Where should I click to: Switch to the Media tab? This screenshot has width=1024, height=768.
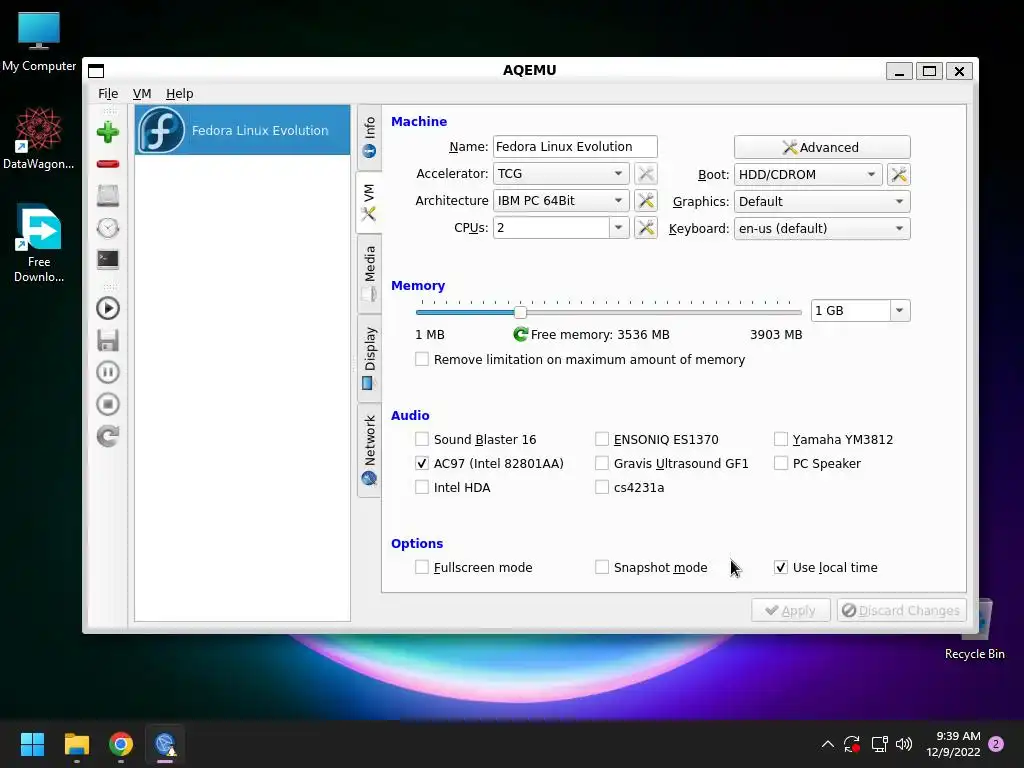[x=369, y=272]
